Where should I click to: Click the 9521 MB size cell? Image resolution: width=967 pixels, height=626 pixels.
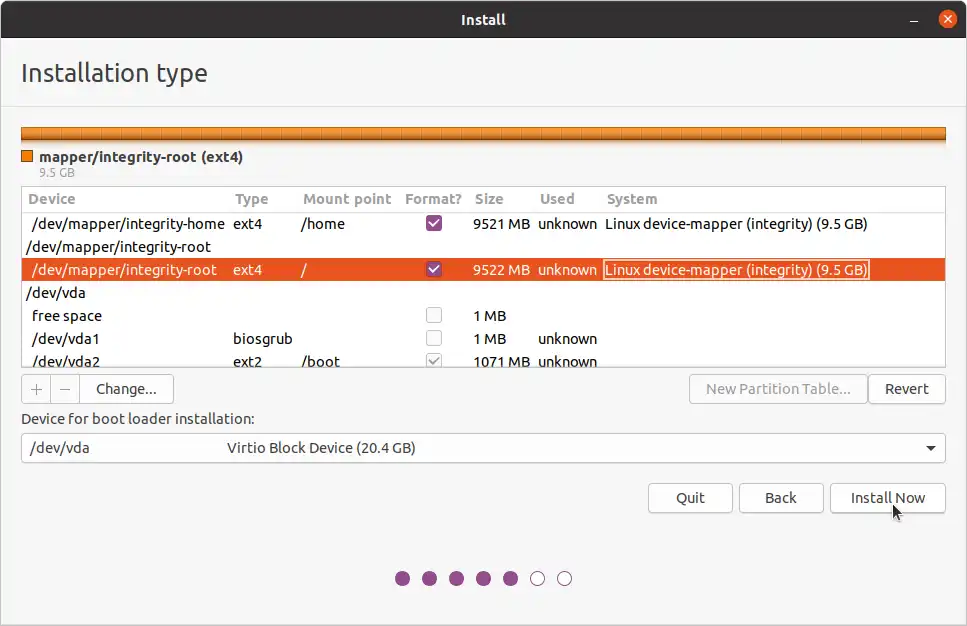coord(501,224)
